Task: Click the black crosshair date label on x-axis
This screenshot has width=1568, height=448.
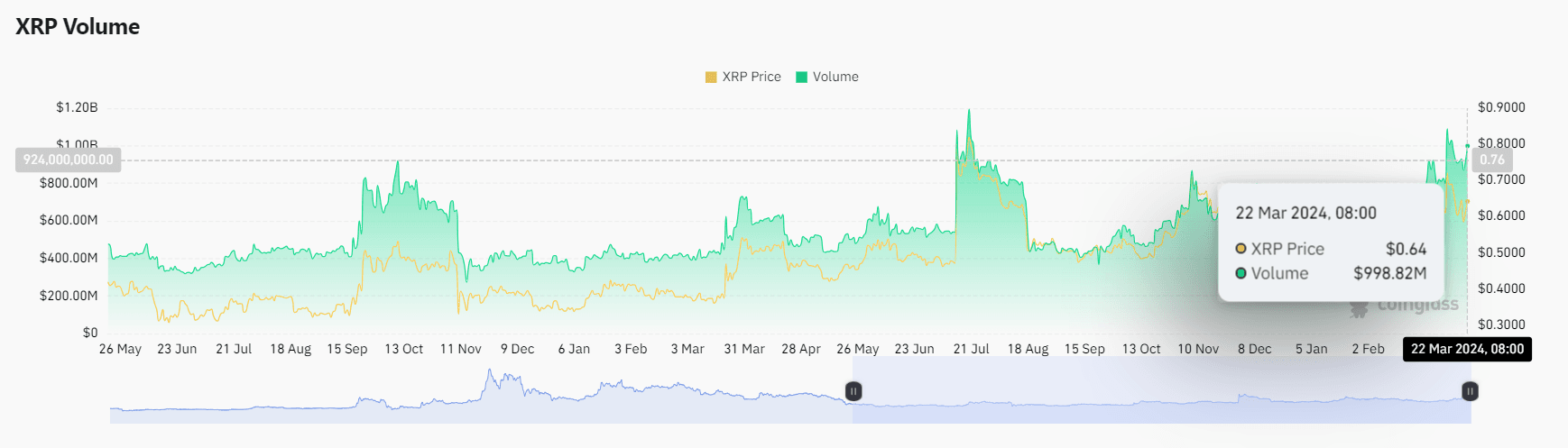Action: (1467, 349)
